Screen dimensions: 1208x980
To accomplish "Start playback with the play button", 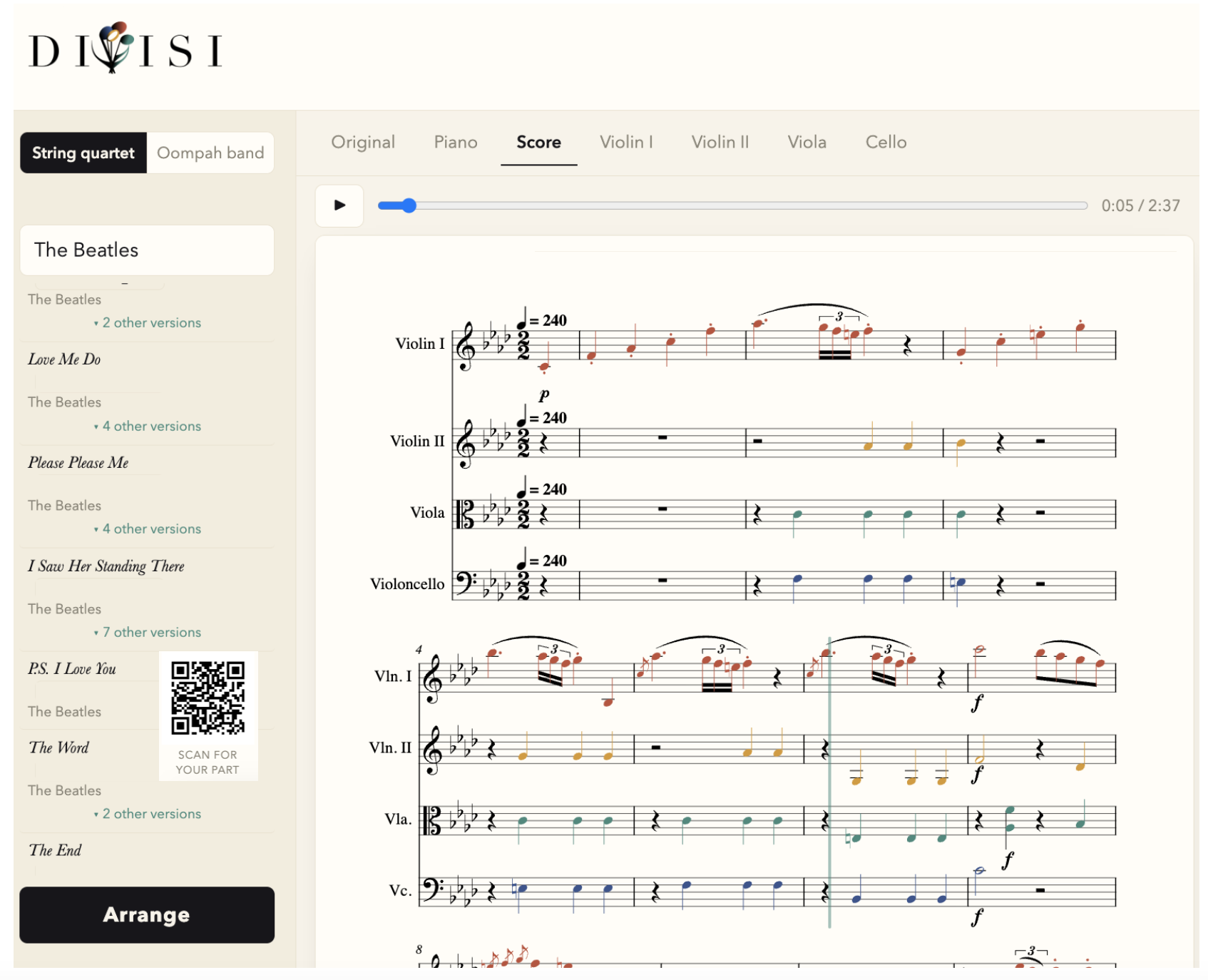I will 339,205.
